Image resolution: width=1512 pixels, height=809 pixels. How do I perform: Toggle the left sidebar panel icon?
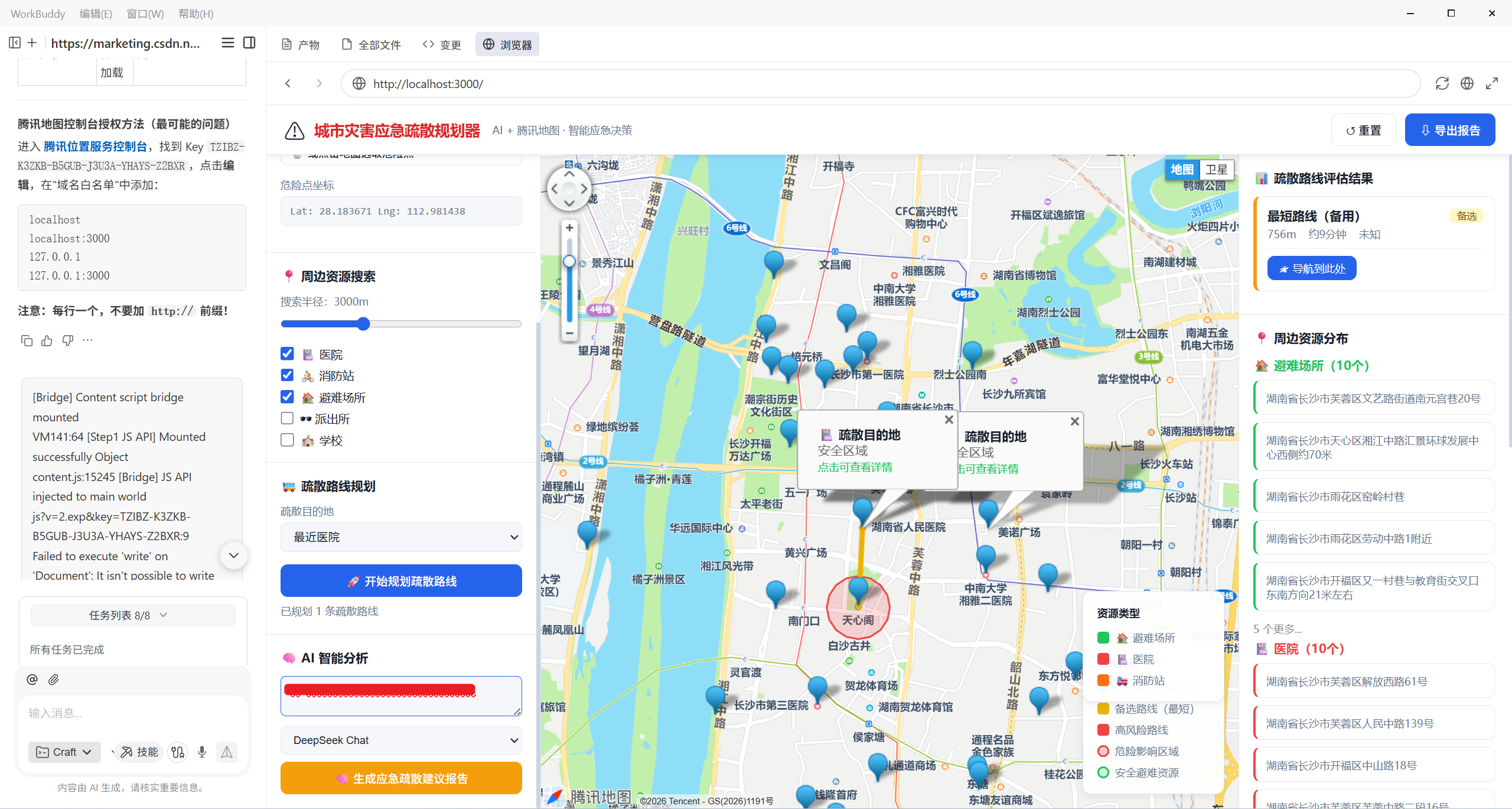point(15,43)
